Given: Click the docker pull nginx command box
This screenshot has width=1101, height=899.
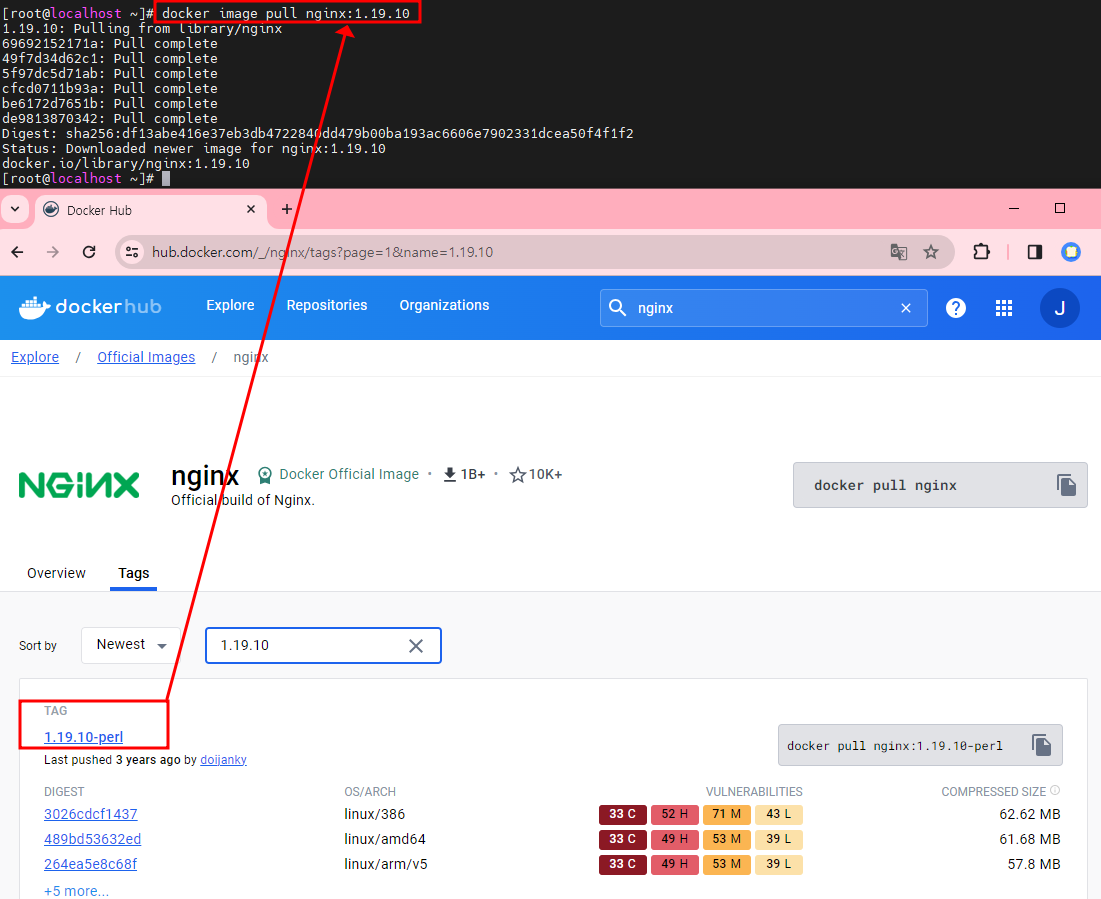Looking at the screenshot, I should 940,485.
